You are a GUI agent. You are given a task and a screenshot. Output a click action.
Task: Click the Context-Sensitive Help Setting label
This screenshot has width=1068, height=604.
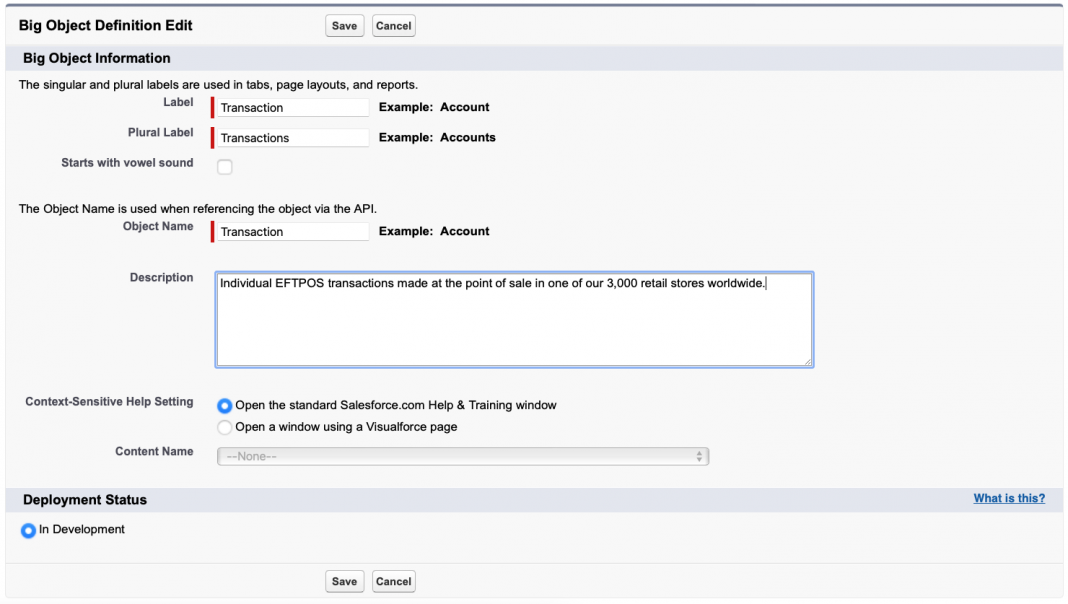point(109,402)
